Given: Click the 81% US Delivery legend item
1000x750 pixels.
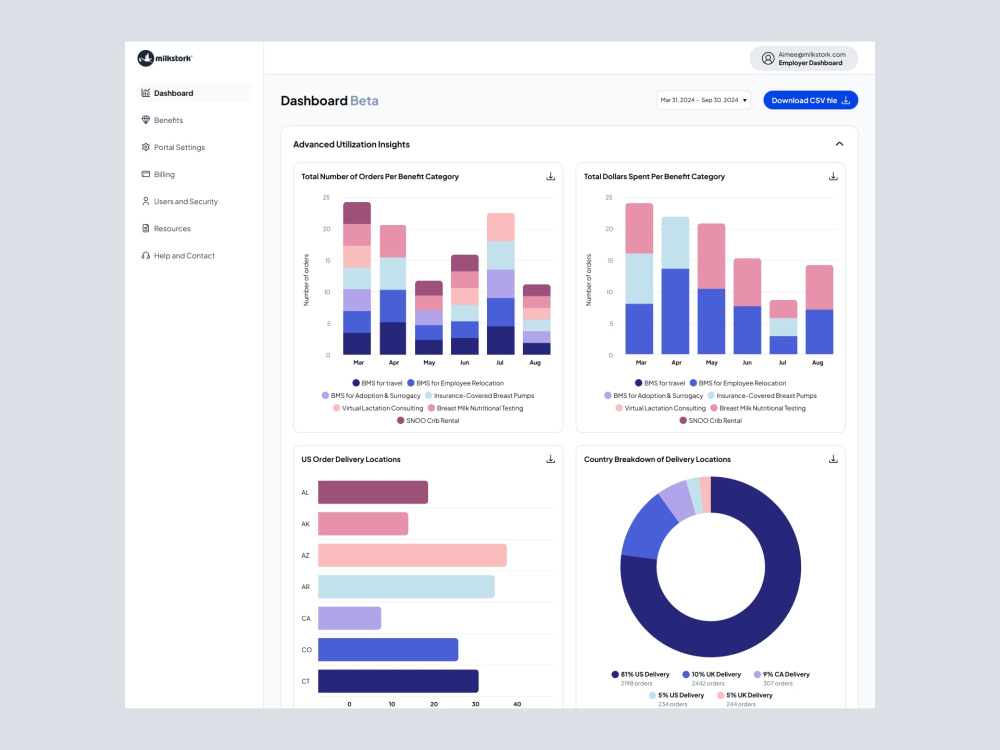Looking at the screenshot, I should tap(640, 679).
